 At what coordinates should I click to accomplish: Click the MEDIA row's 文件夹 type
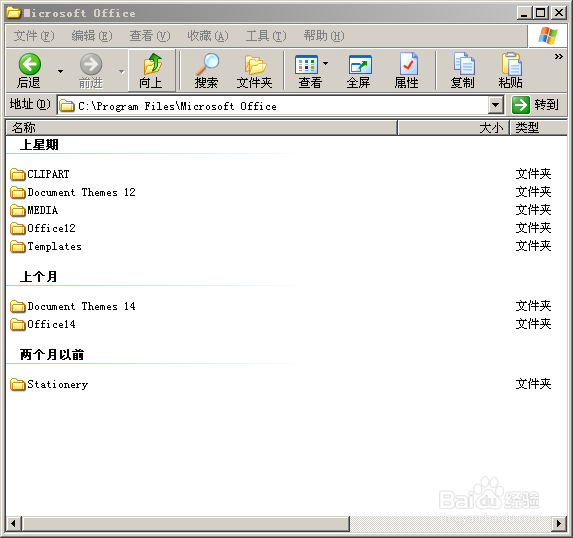(533, 210)
